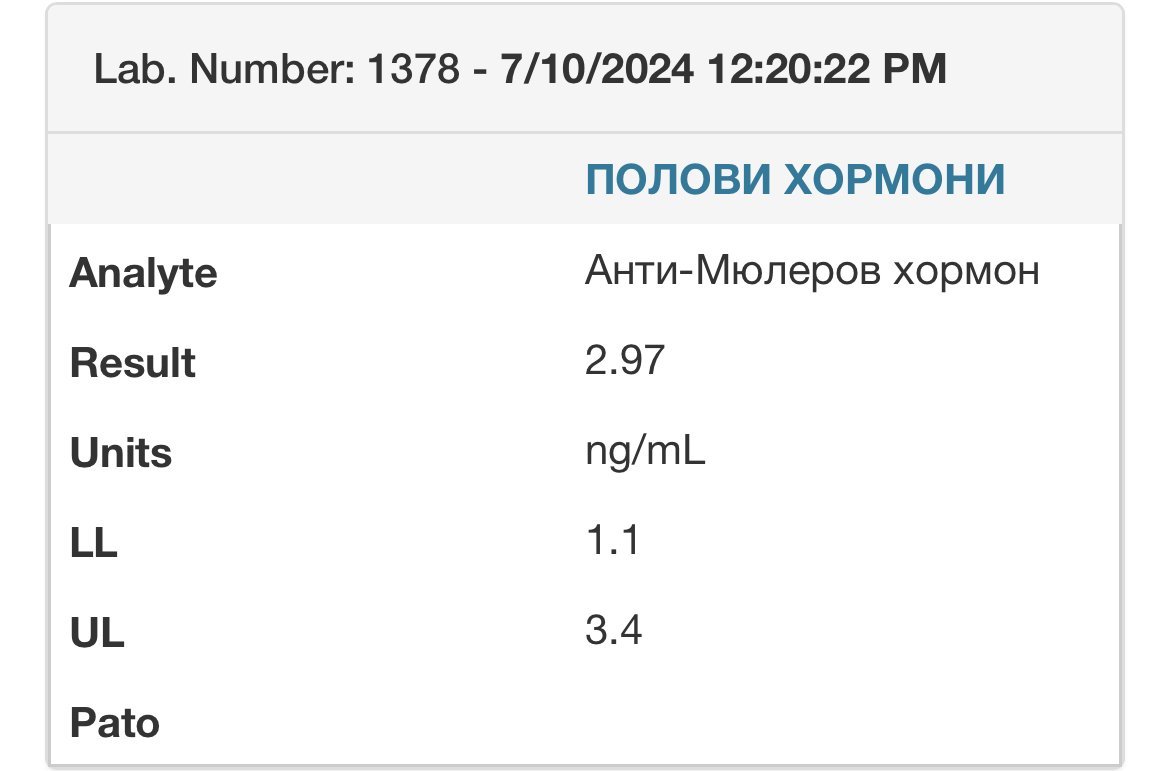
Task: Select the lower limit value 1.1
Action: 612,540
